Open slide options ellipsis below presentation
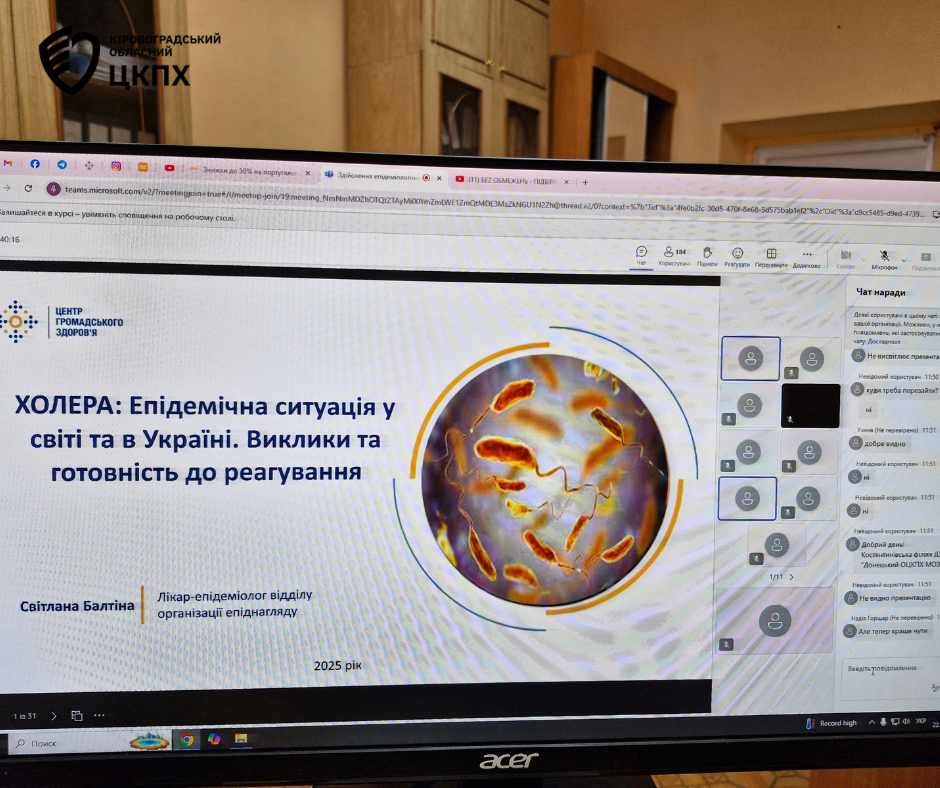 [x=99, y=716]
